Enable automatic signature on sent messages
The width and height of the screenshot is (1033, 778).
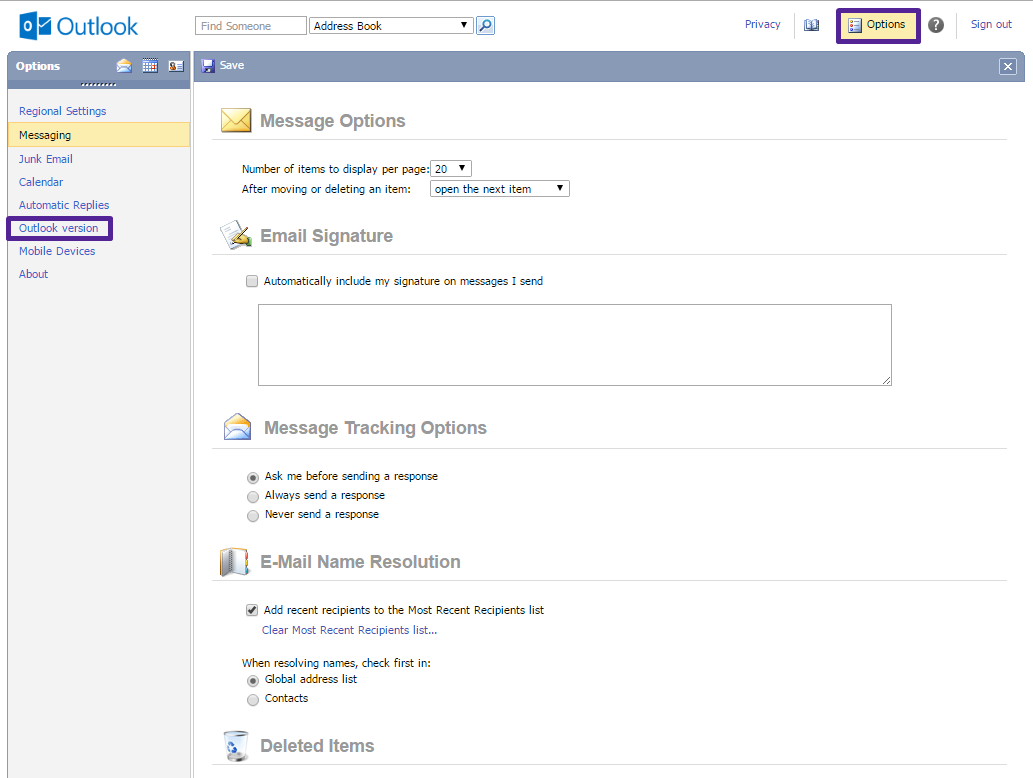point(252,281)
